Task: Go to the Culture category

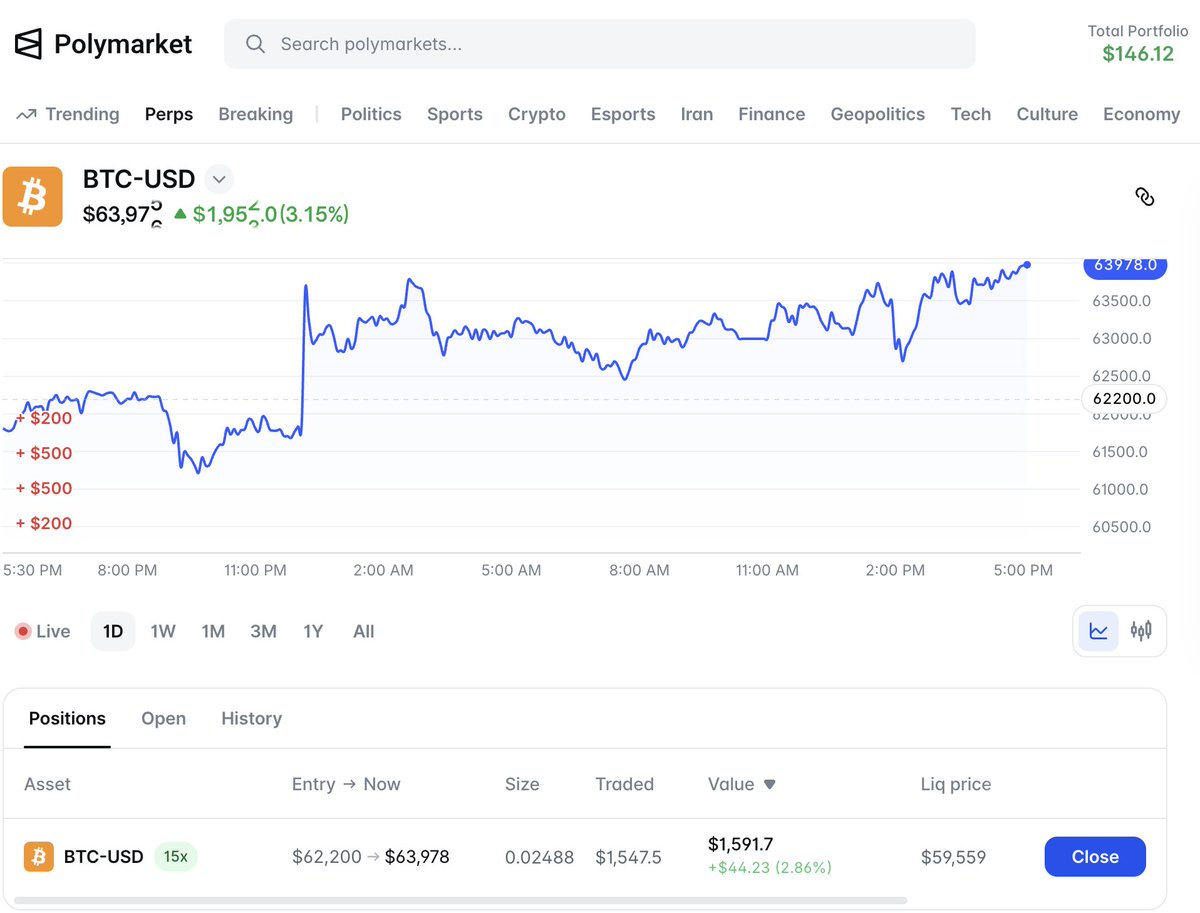Action: pos(1047,114)
